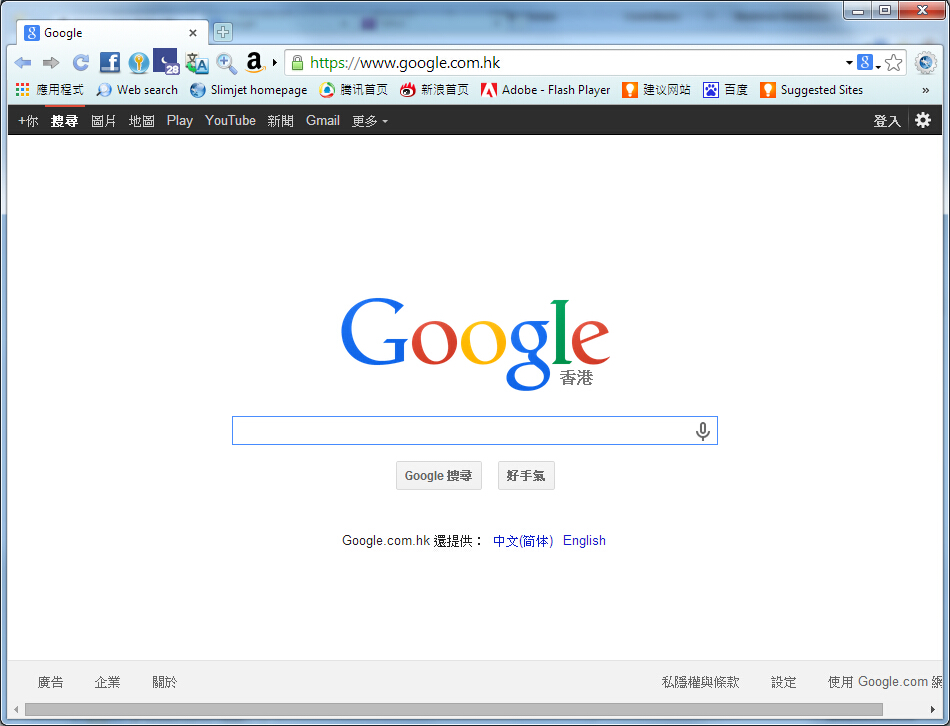Open the address bar history dropdown
This screenshot has width=950, height=726.
tap(849, 62)
